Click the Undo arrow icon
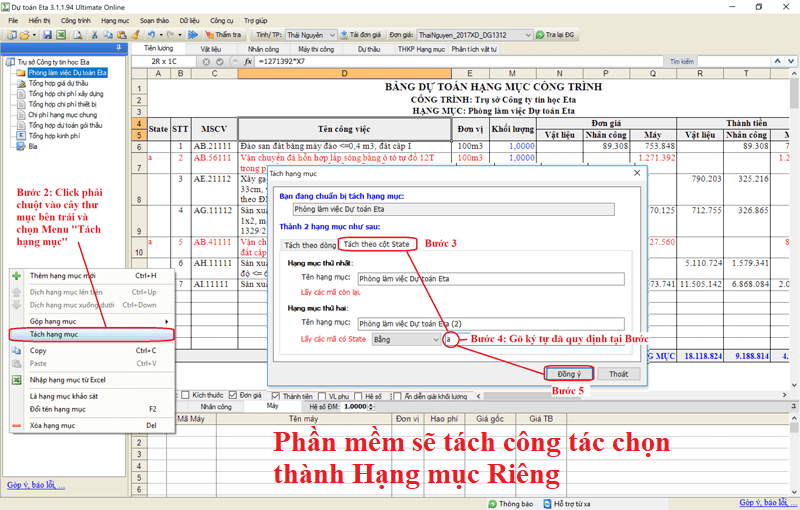 (152, 35)
